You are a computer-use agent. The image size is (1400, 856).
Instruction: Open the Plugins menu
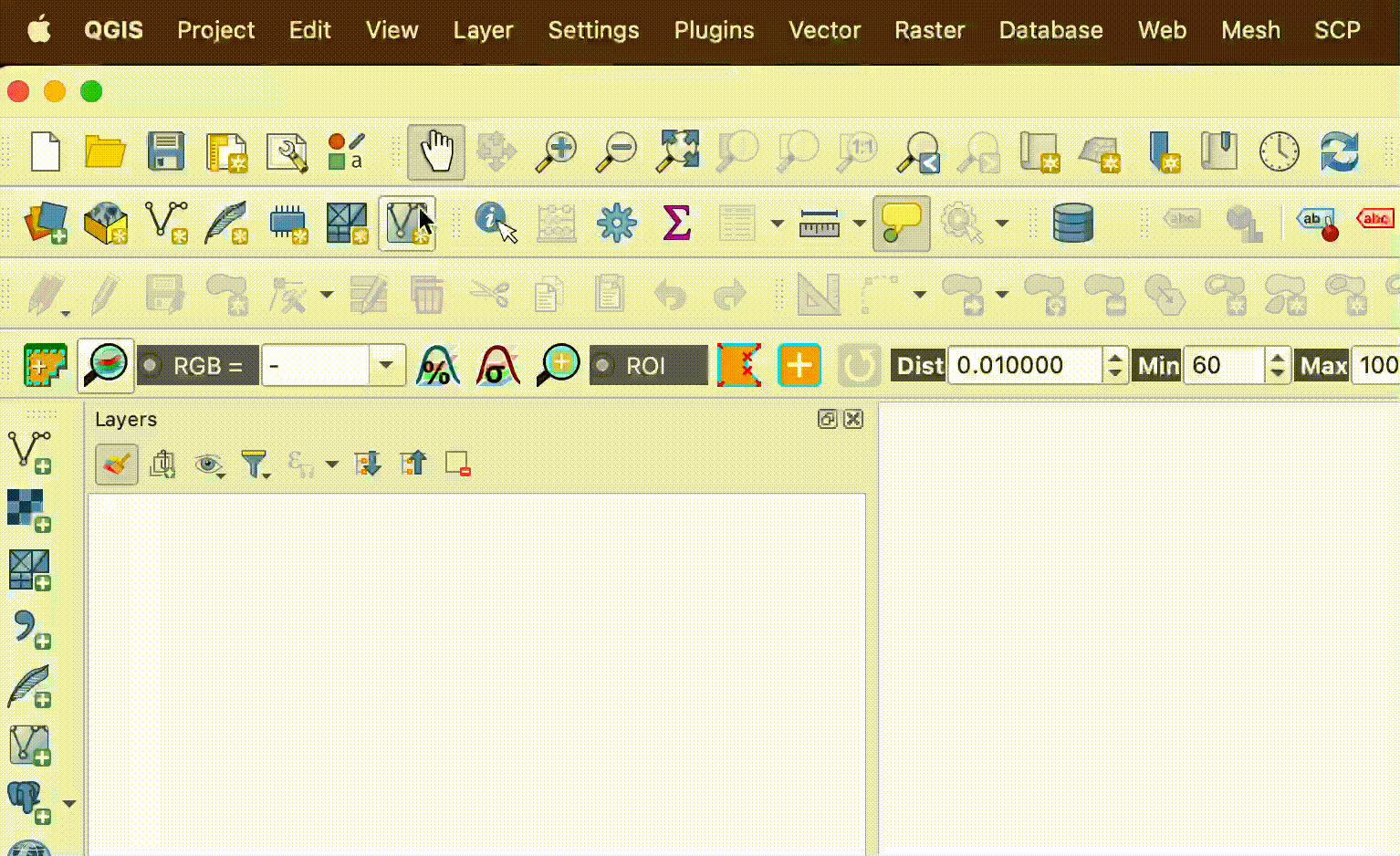(714, 30)
